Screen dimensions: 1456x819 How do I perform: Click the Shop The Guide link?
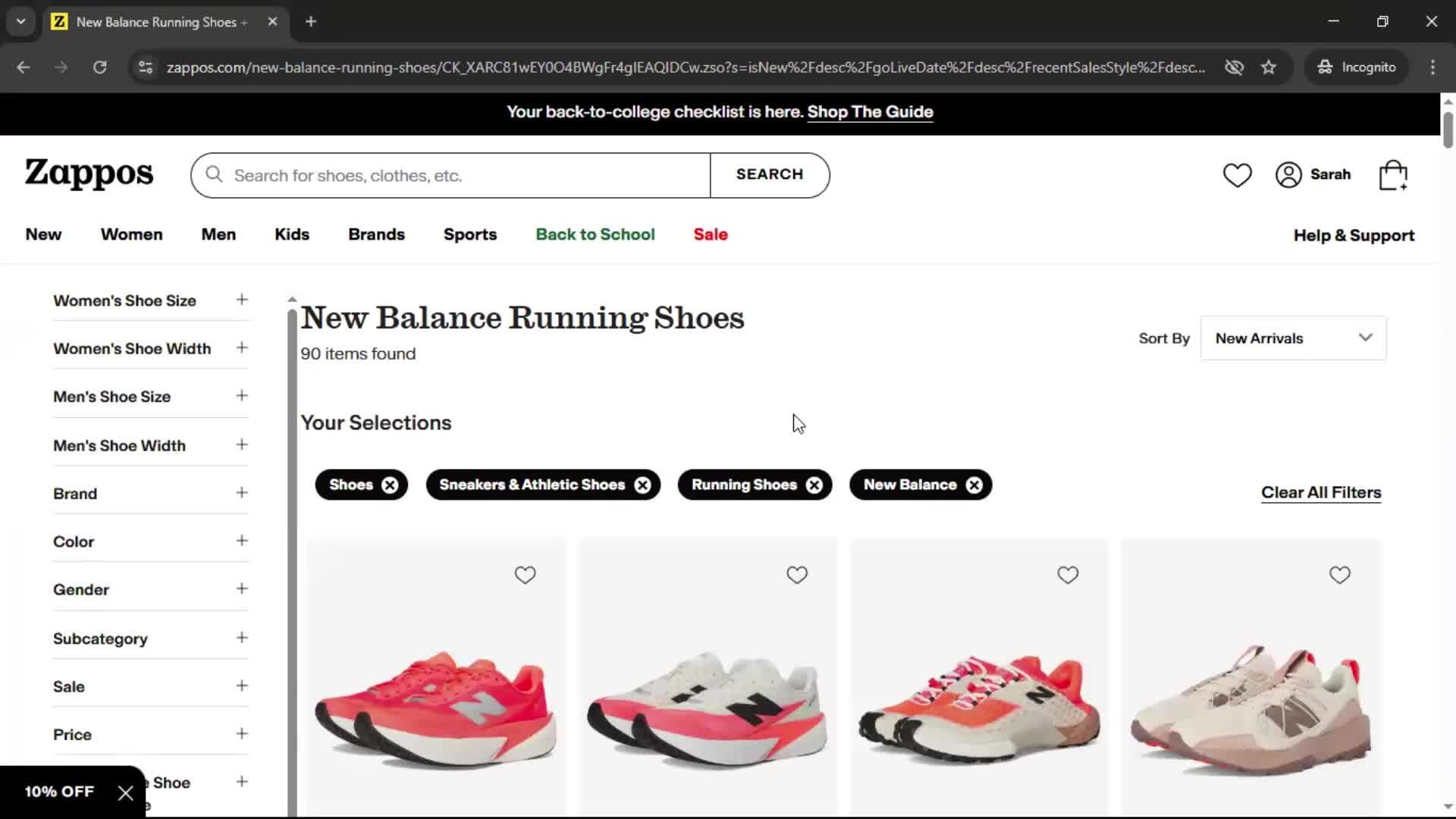(870, 112)
